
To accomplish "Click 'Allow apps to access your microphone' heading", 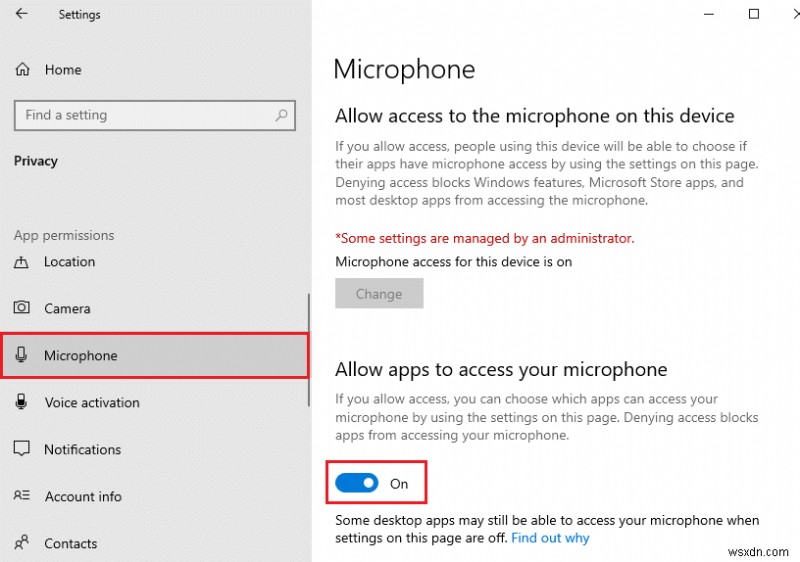I will [501, 369].
